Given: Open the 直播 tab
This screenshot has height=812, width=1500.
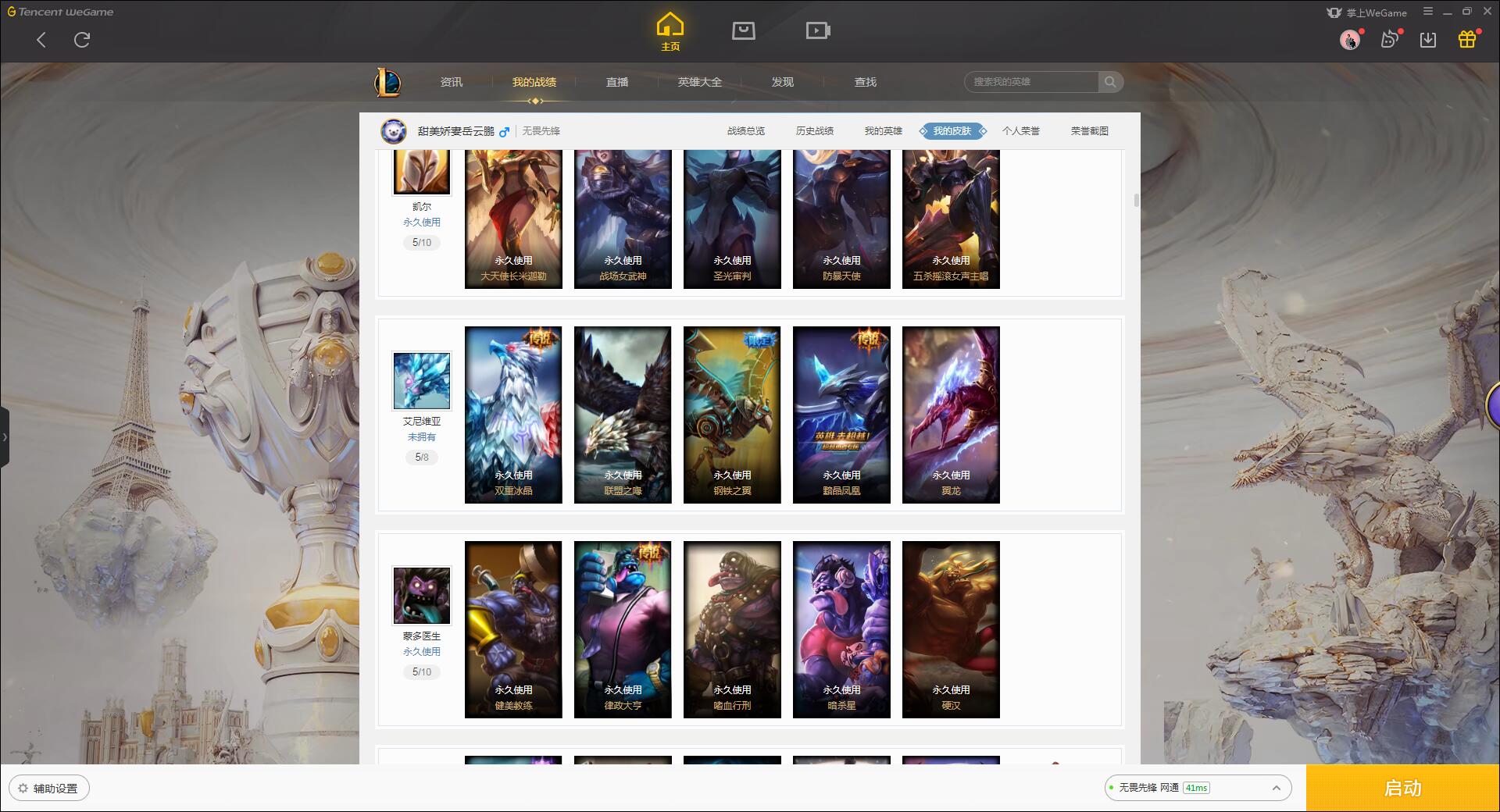Looking at the screenshot, I should (617, 82).
